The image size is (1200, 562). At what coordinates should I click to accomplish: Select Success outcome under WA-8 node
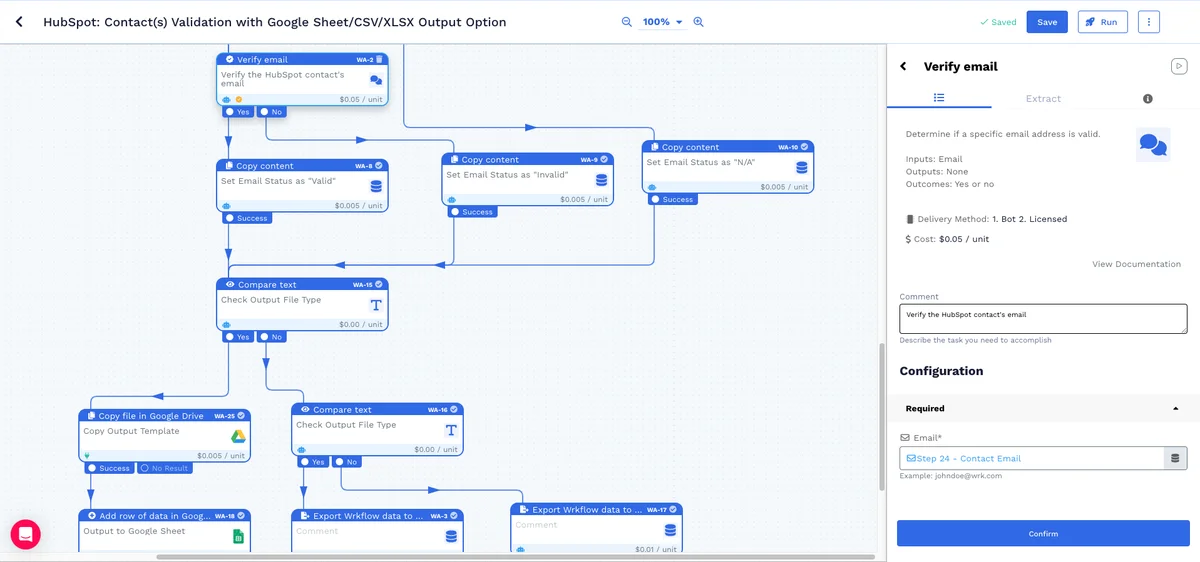coord(247,218)
